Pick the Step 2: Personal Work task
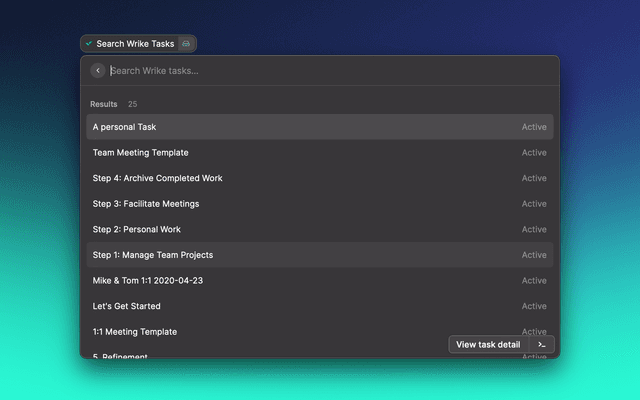Screen dimensions: 640x400 [x=137, y=229]
